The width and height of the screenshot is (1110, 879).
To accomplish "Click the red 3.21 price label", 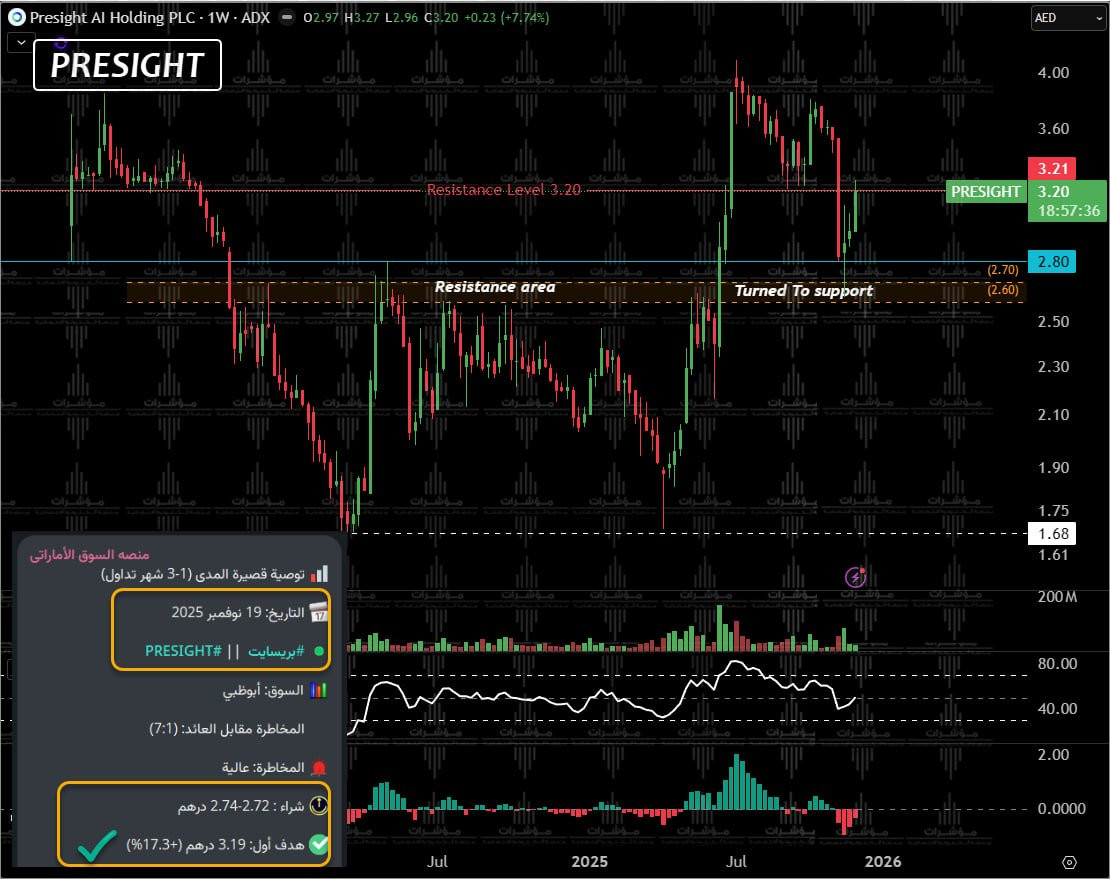I will coord(1052,168).
